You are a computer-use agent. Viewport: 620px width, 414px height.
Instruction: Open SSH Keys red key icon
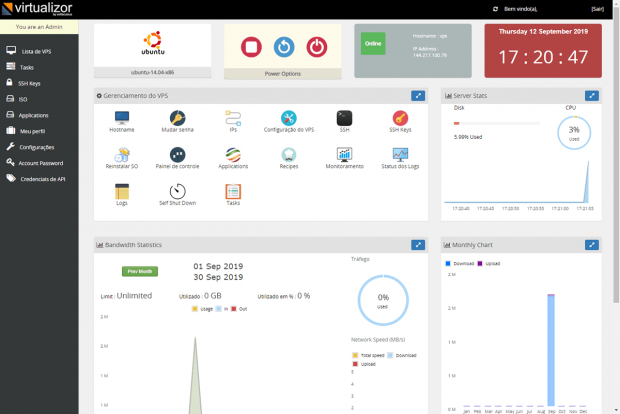pyautogui.click(x=400, y=118)
